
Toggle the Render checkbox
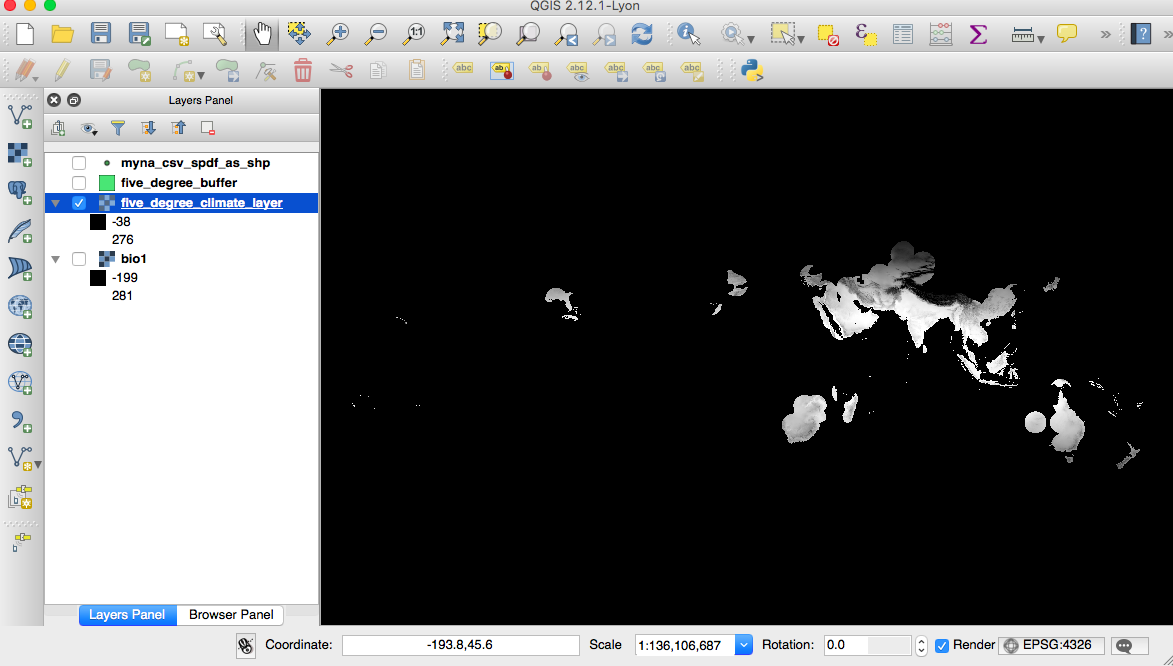click(942, 645)
